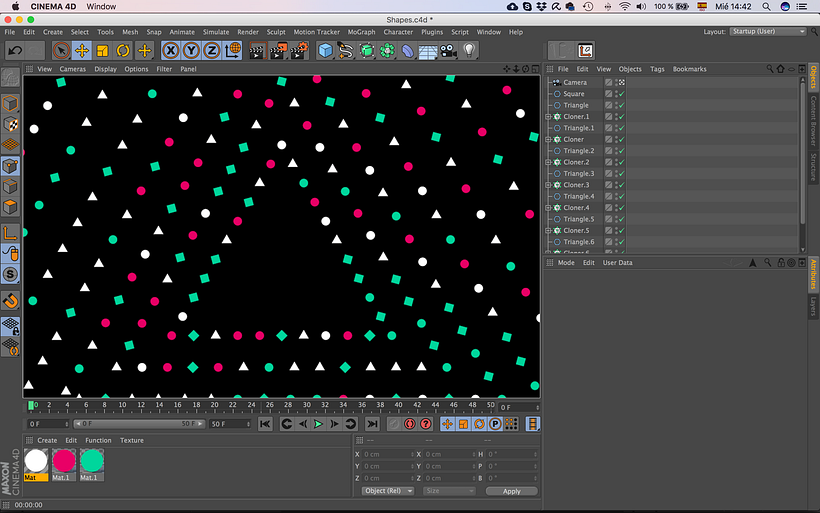Screen dimensions: 820x513
Task: Click the green Subdivision Surface generator icon
Action: [x=367, y=51]
